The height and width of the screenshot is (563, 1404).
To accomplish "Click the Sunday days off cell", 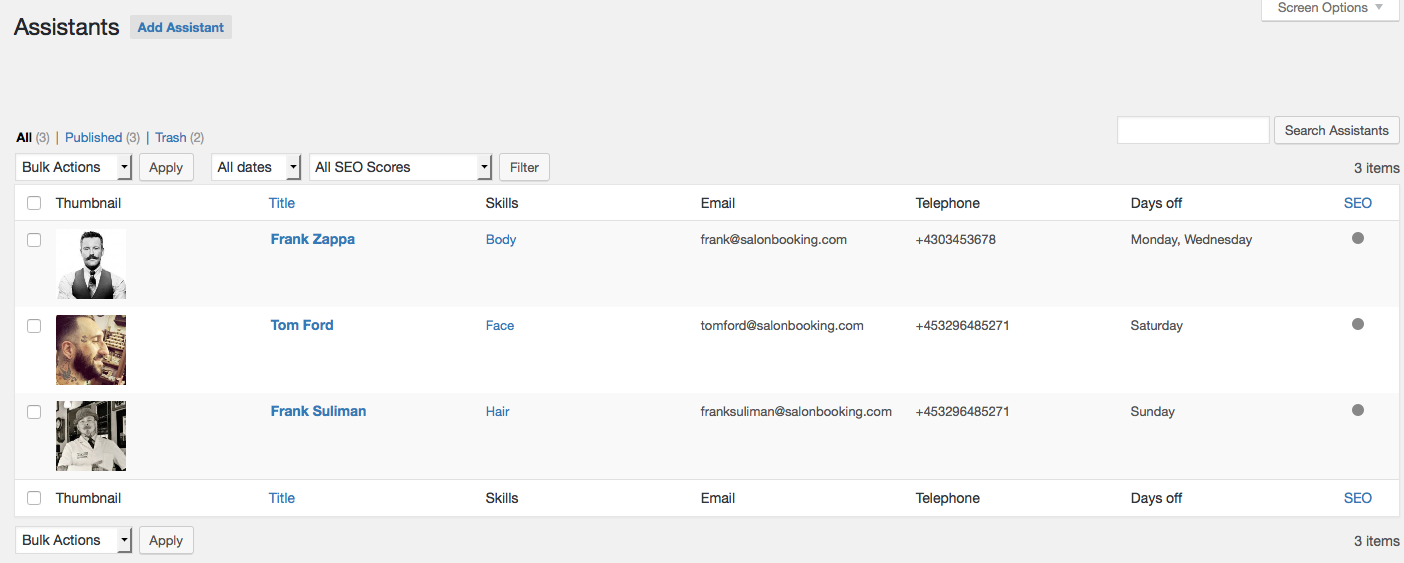I will [x=1153, y=412].
